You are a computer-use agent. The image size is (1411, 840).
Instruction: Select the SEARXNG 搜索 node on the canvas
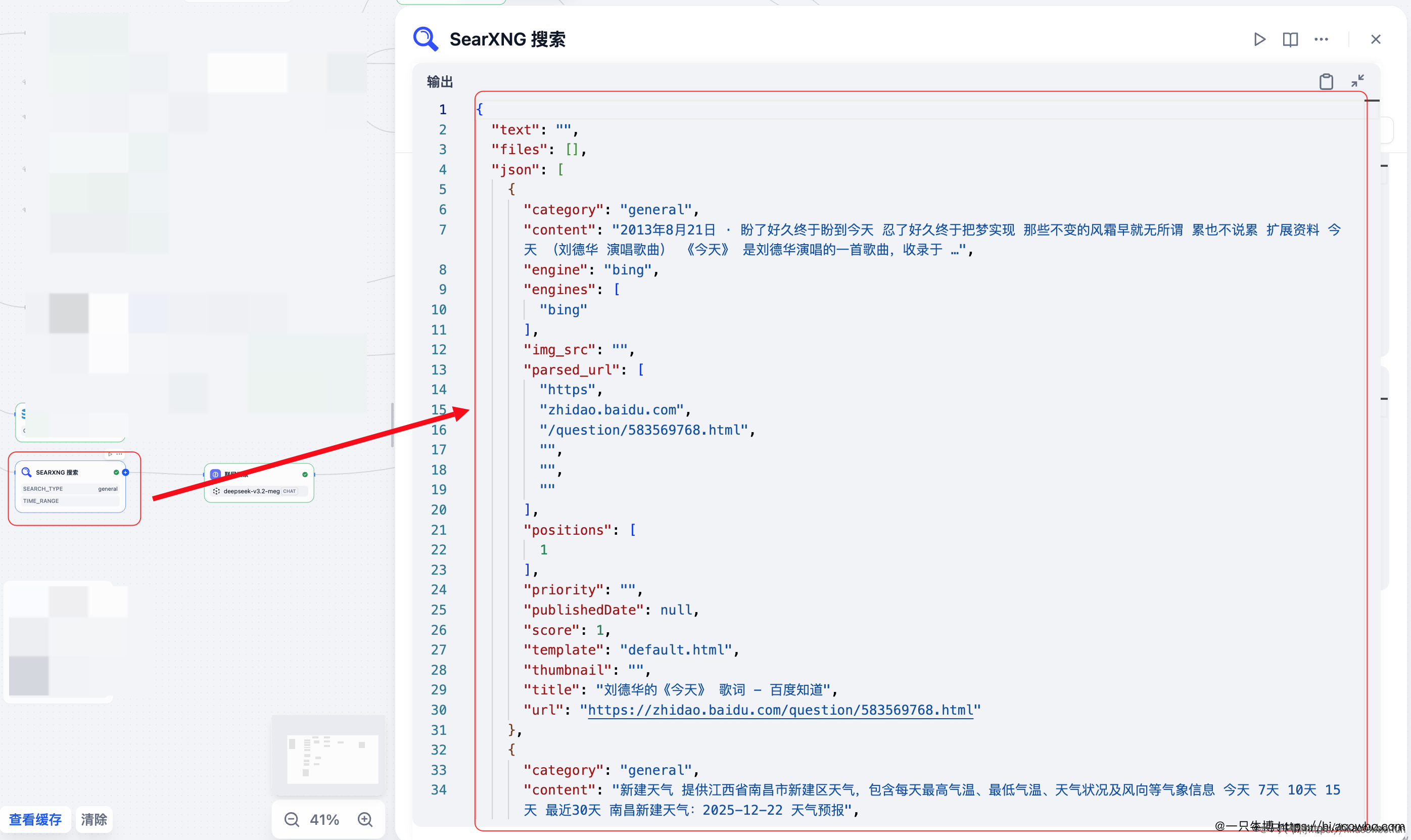[x=57, y=472]
